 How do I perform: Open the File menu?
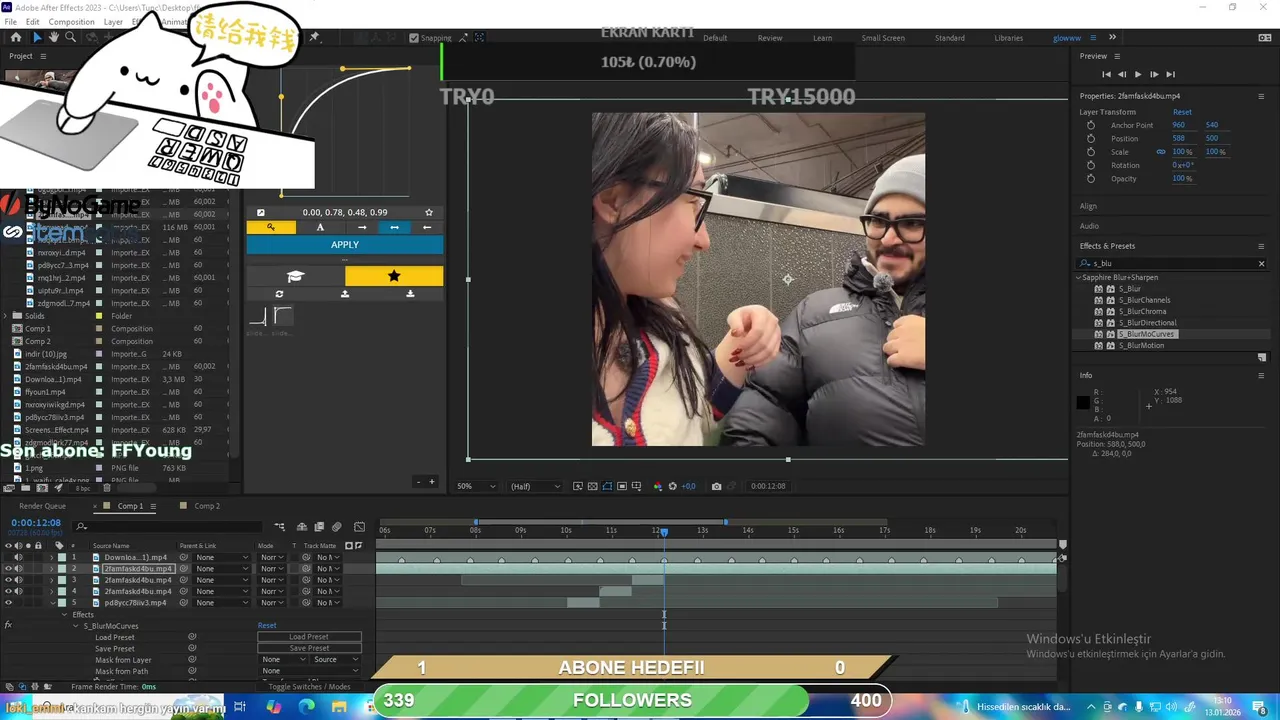tap(10, 21)
